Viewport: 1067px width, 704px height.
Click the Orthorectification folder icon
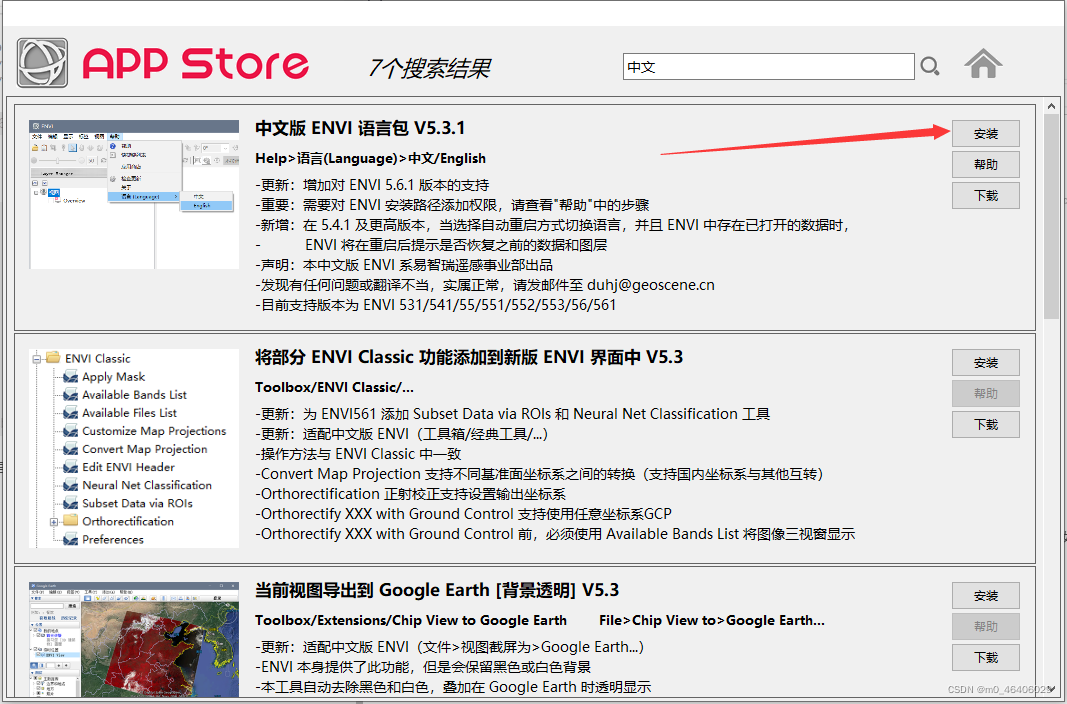point(70,520)
